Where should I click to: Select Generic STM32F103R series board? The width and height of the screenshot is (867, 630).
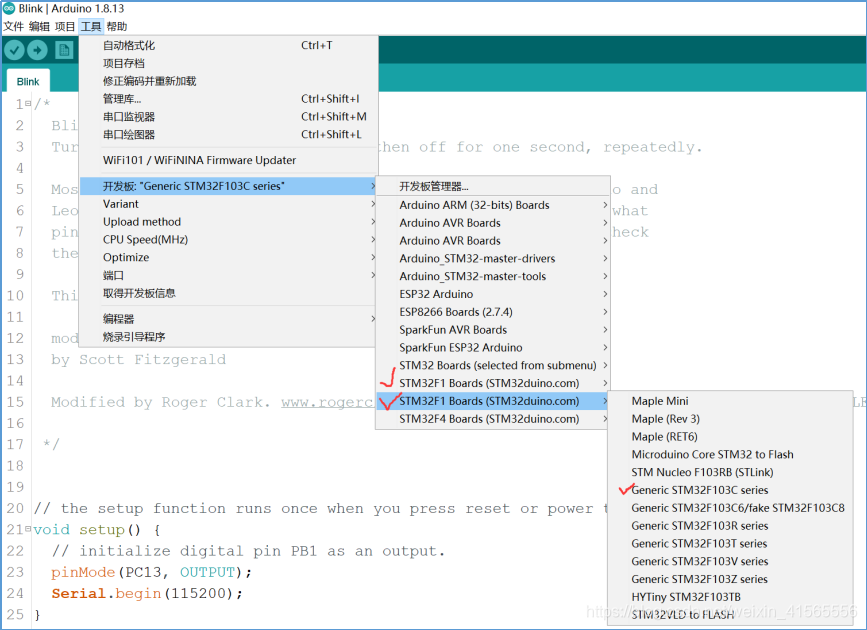point(730,525)
